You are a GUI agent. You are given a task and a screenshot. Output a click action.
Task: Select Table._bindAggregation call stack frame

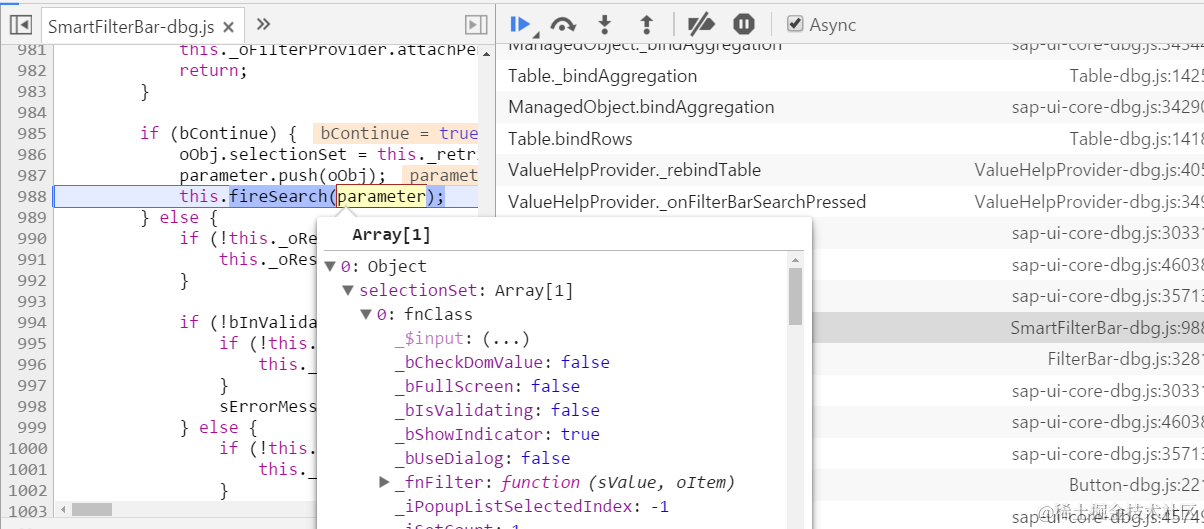602,76
